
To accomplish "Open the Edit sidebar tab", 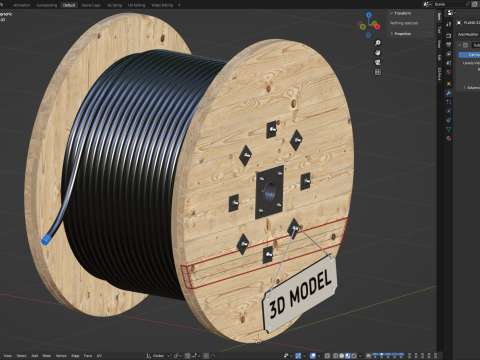I will tap(439, 58).
